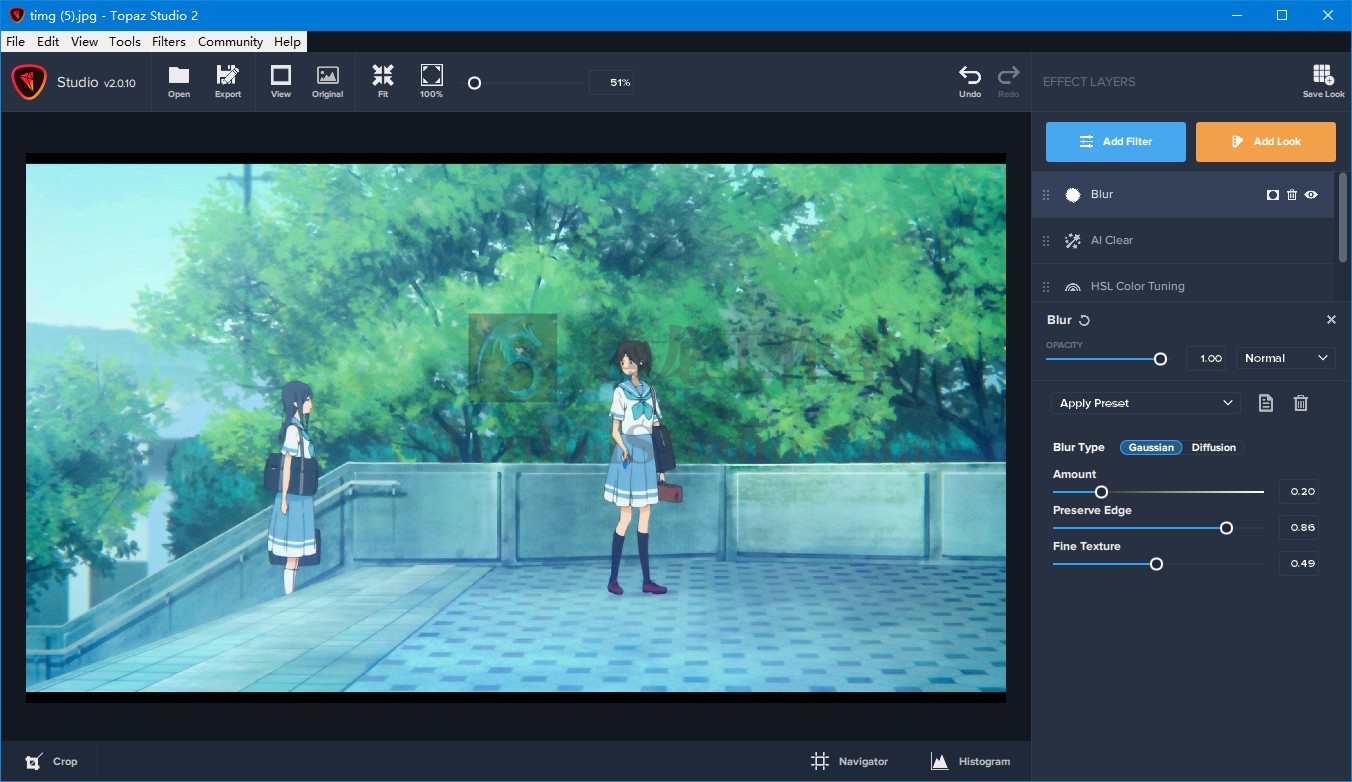Click the Add Look button
1352x782 pixels.
coord(1266,142)
